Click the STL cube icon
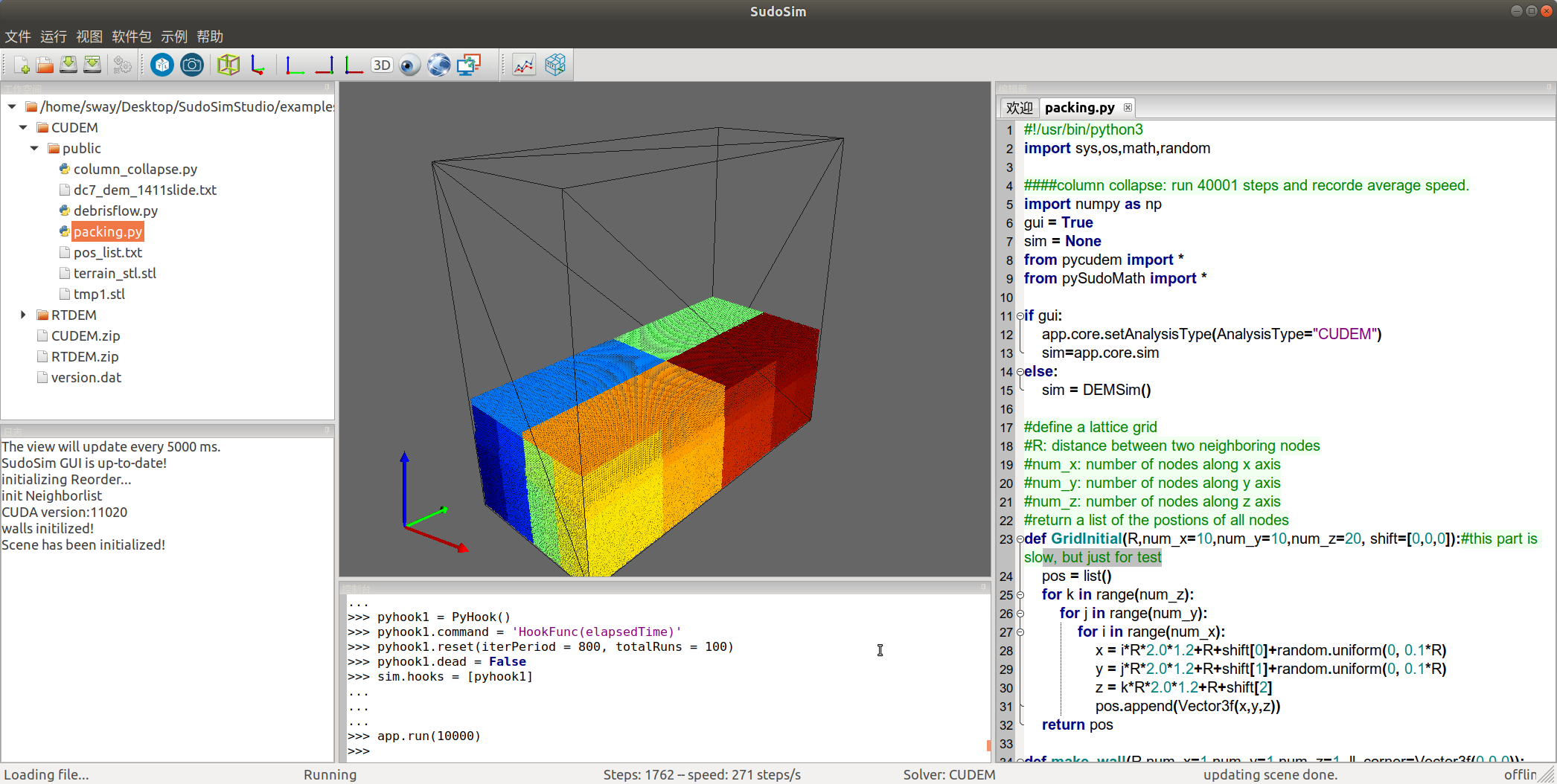The height and width of the screenshot is (784, 1557). 162,65
